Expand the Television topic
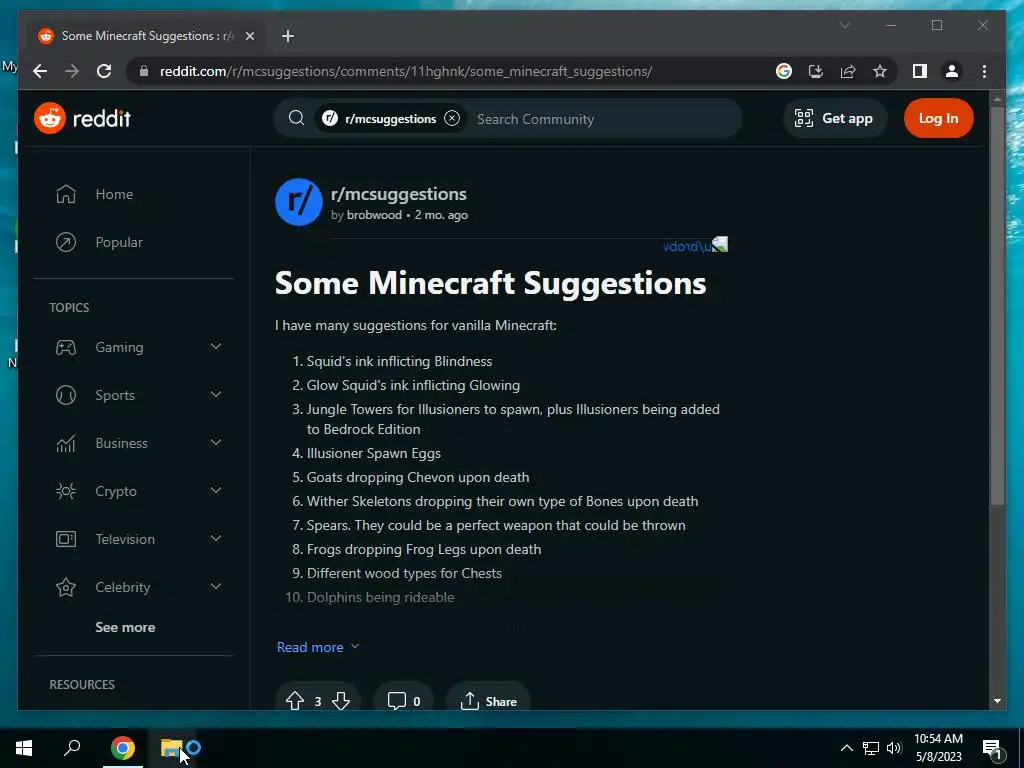This screenshot has height=768, width=1024. tap(216, 539)
